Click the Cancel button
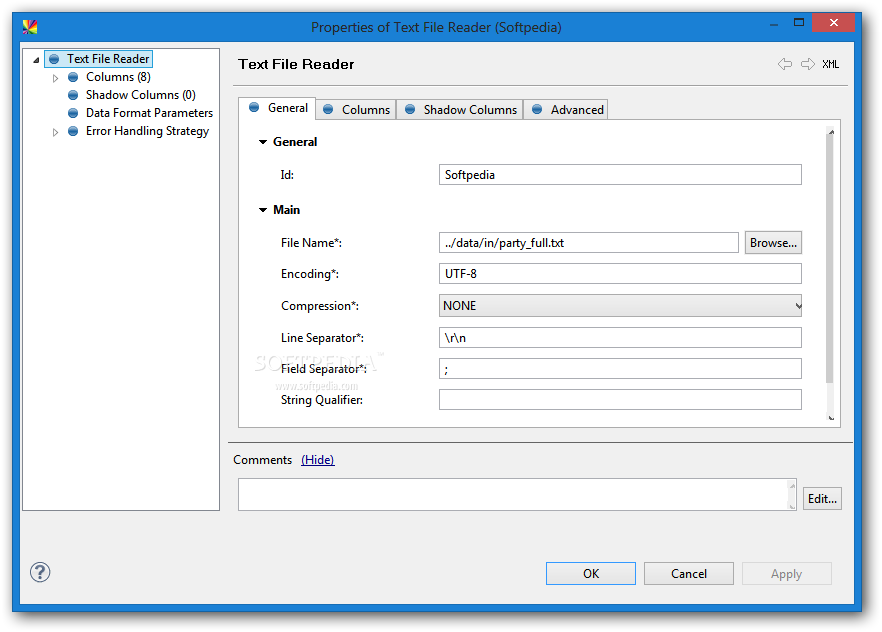This screenshot has height=632, width=882. 688,574
